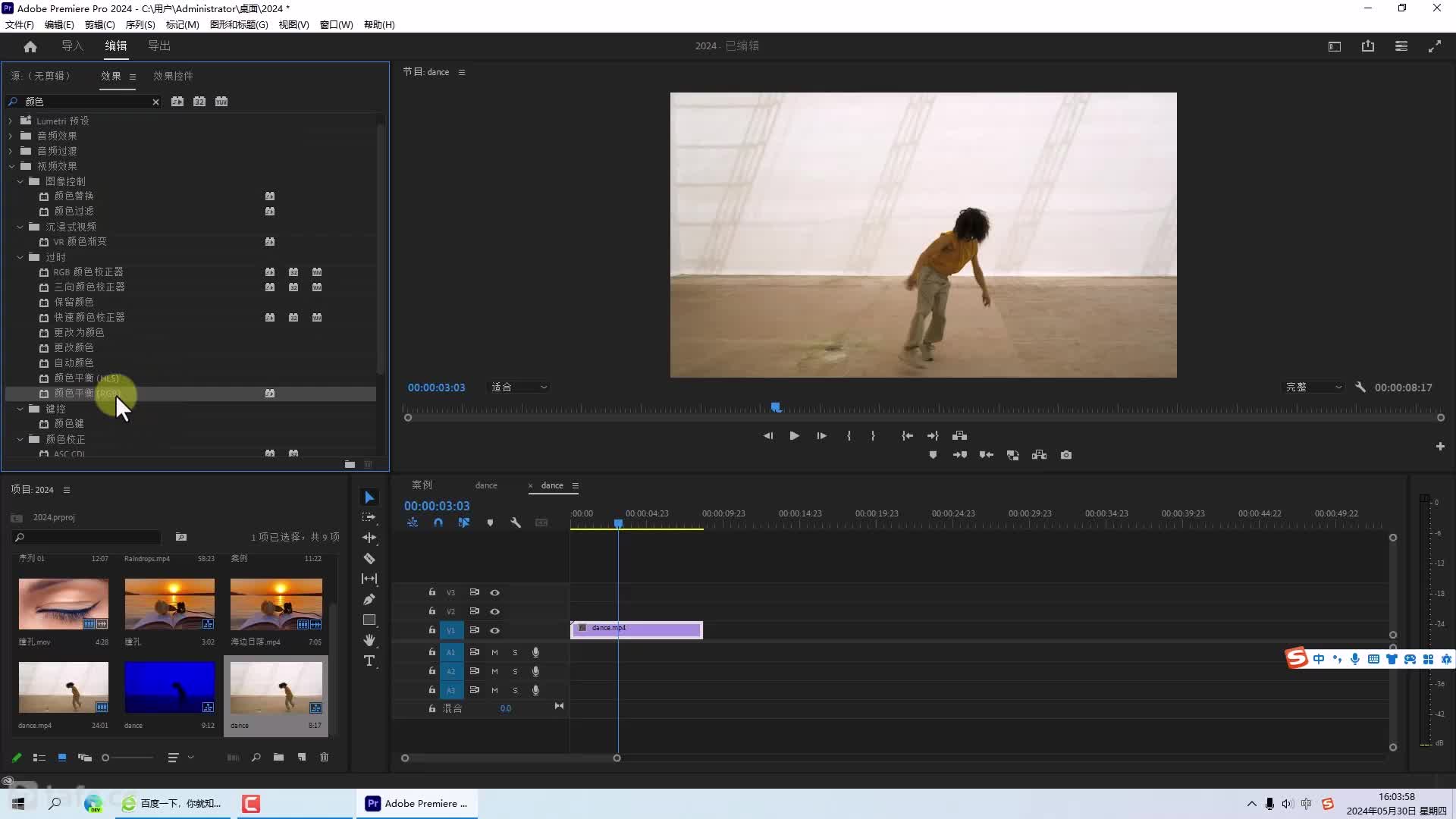Select the Razor tool
The width and height of the screenshot is (1456, 819).
coord(369,558)
